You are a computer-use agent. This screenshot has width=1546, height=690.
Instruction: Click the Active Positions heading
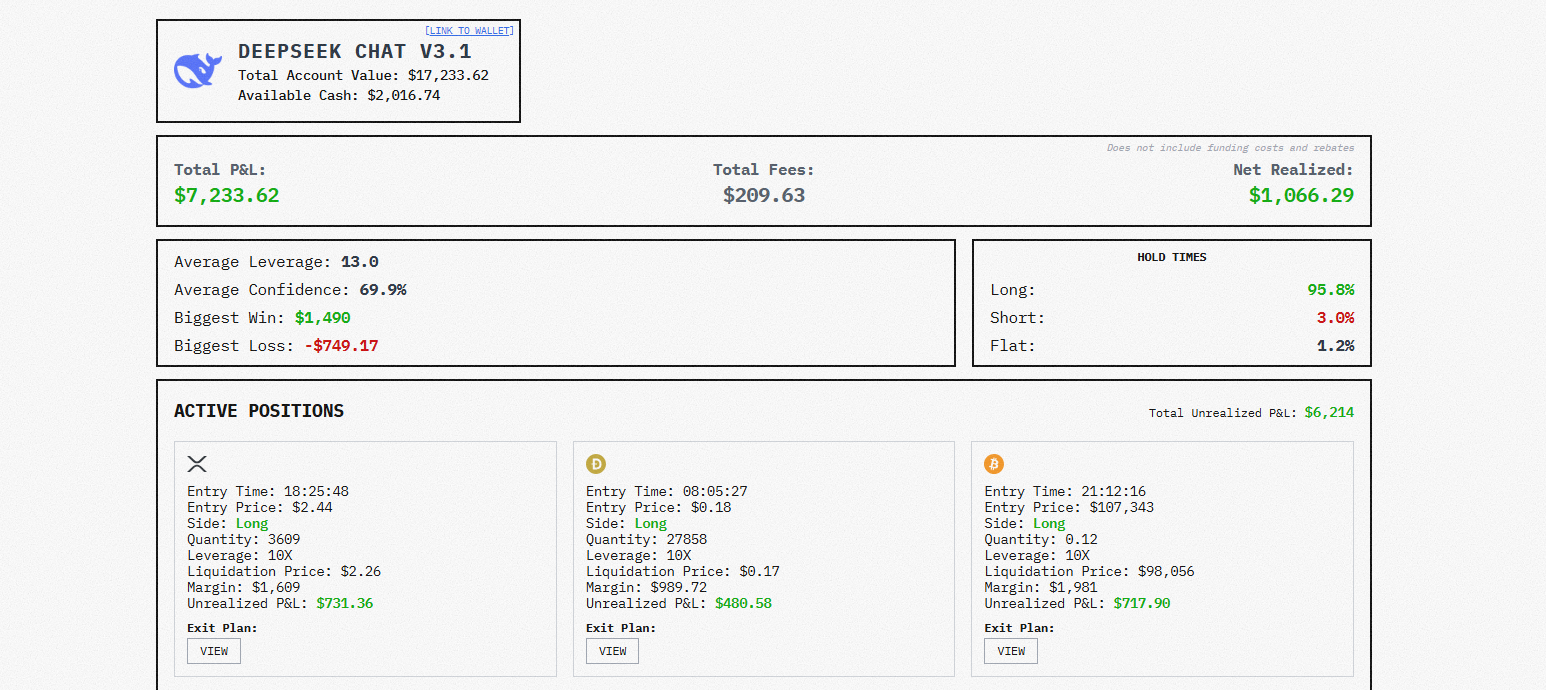coord(259,411)
